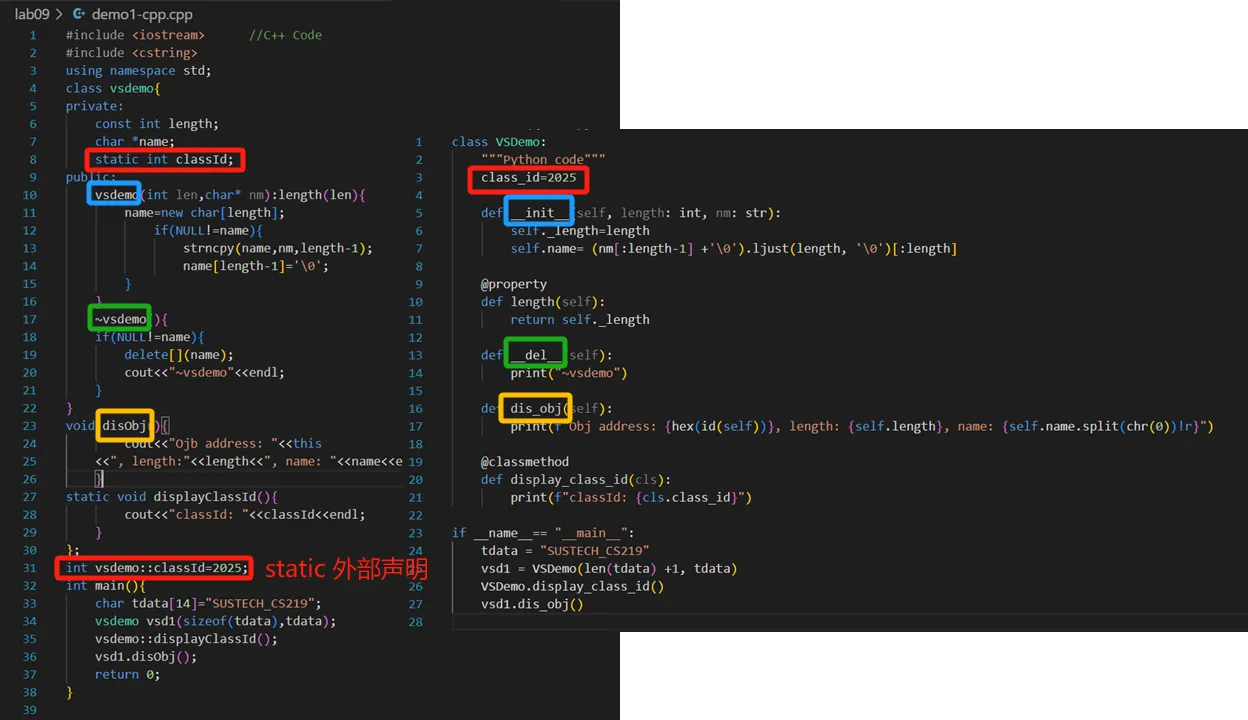Click disObj in the void method declaration
1248x720 pixels.
pos(125,426)
